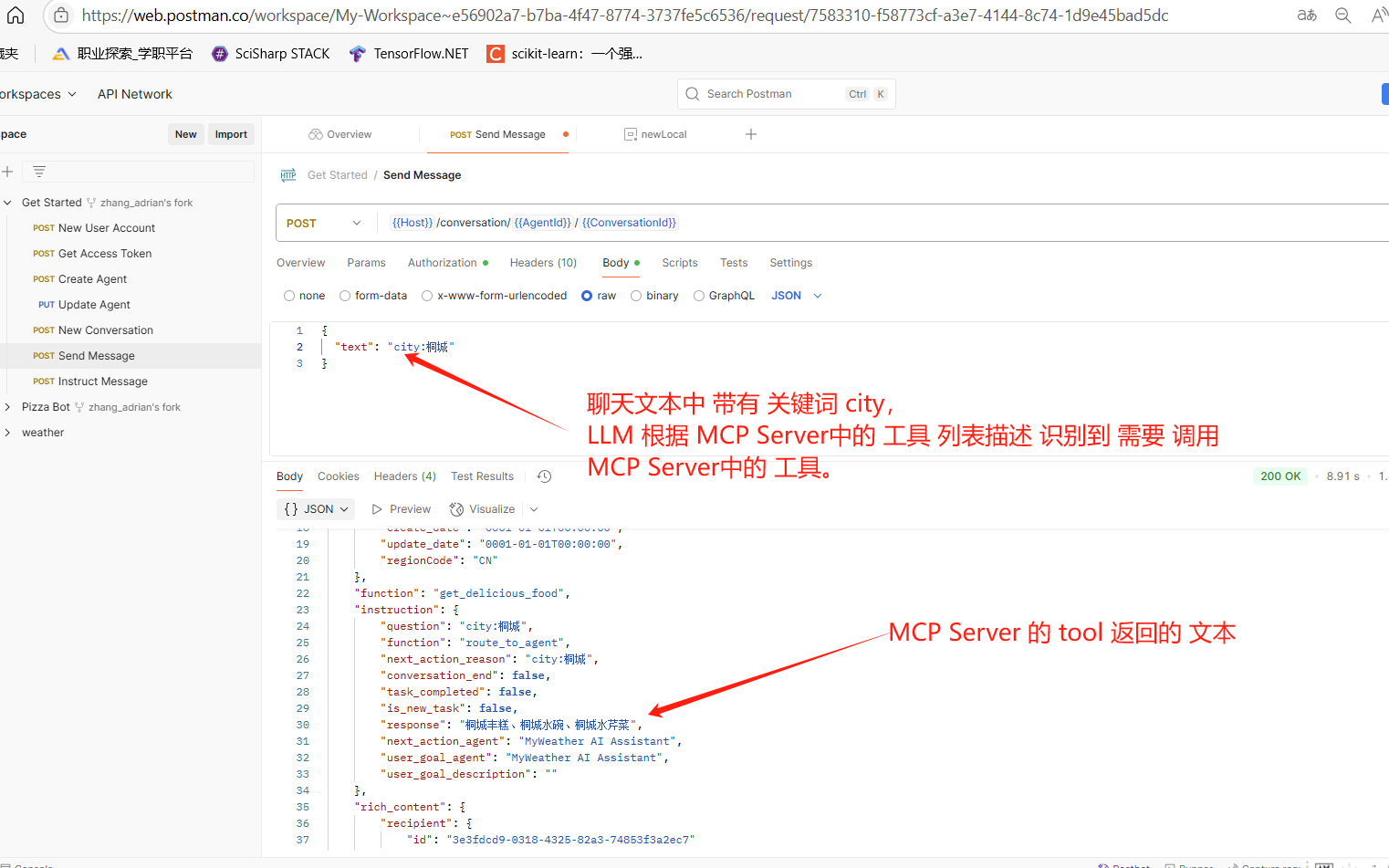Screen dimensions: 1389x868
Task: Click the response history clock icon
Action: [x=545, y=476]
